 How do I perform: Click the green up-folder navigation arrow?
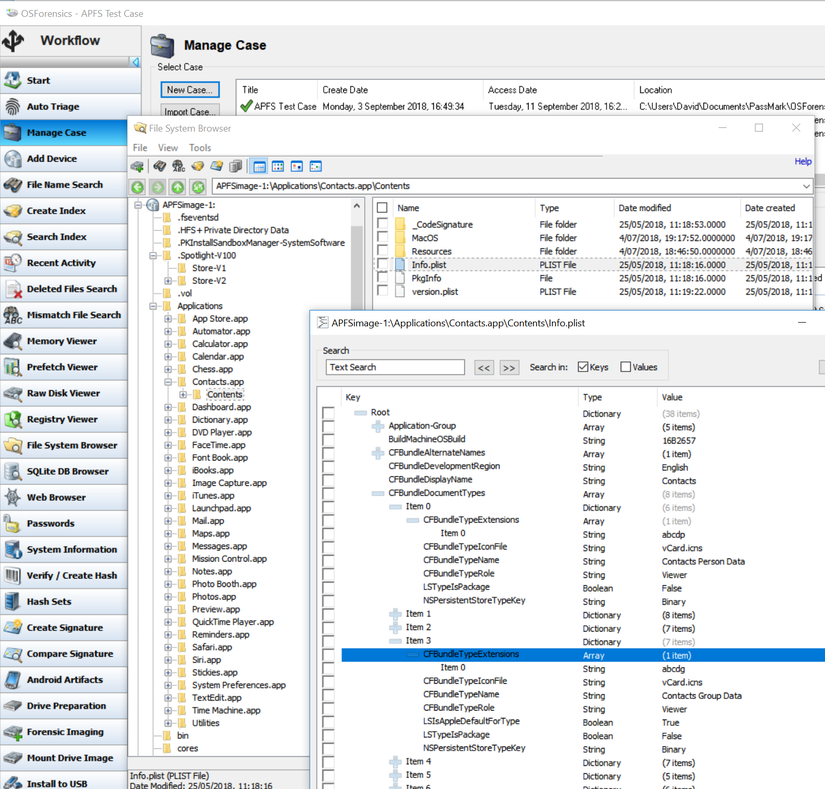(x=178, y=187)
